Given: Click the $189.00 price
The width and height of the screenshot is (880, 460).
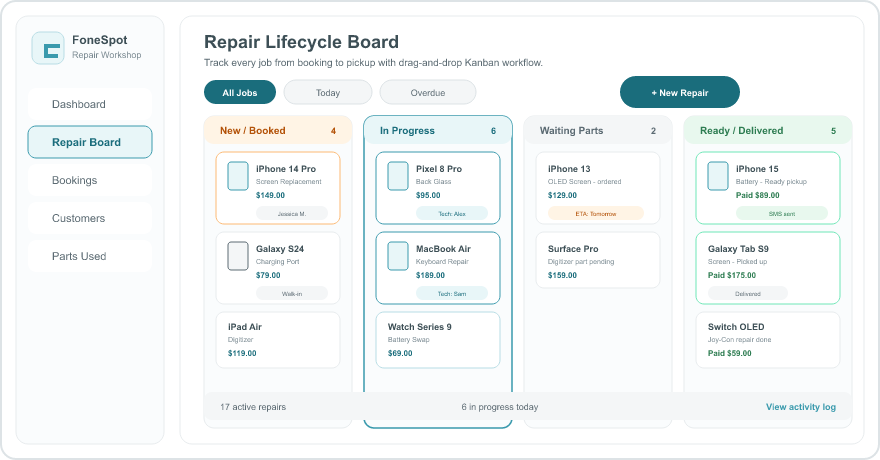Looking at the screenshot, I should (430, 275).
